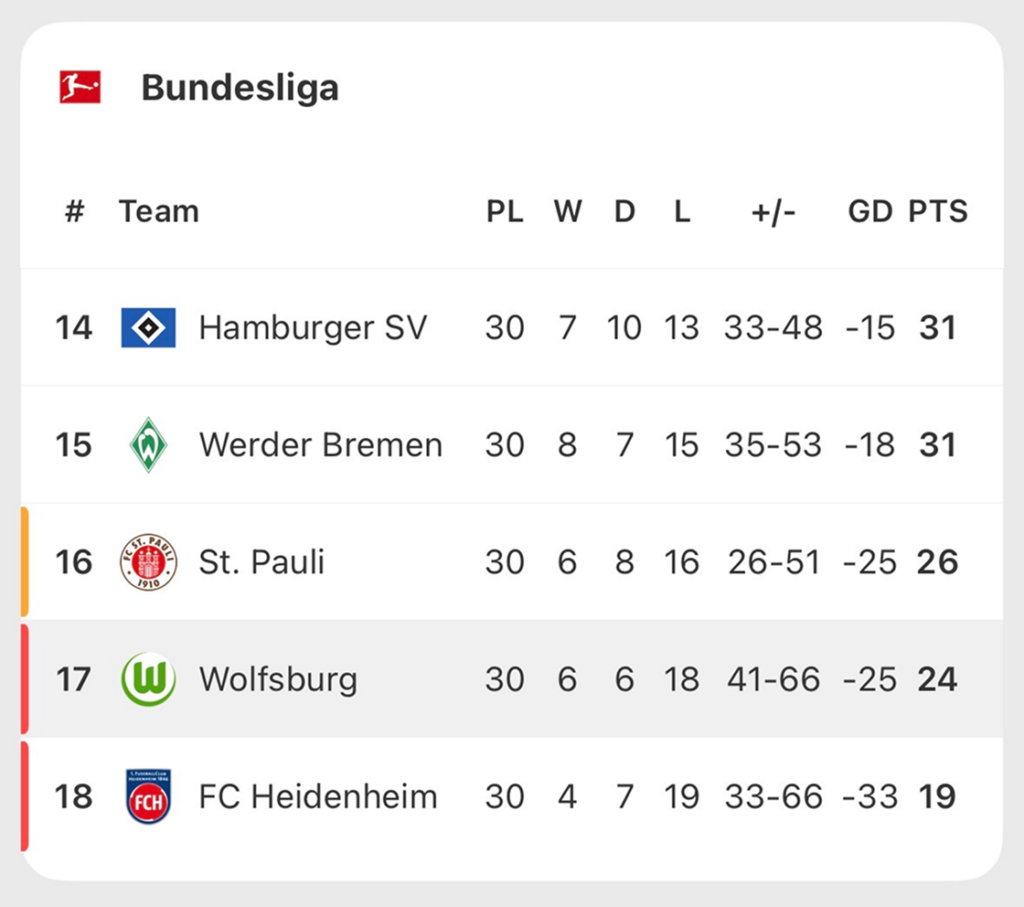Open the Werder Bremen team name
1024x907 pixels.
pyautogui.click(x=321, y=445)
